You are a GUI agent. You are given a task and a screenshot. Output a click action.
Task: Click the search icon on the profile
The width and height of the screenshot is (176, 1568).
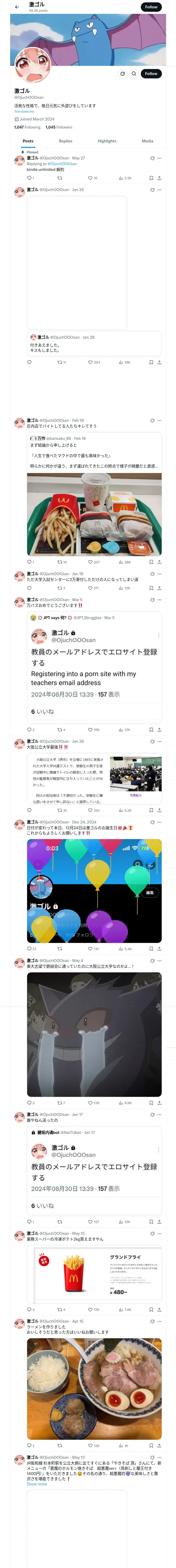[x=134, y=74]
